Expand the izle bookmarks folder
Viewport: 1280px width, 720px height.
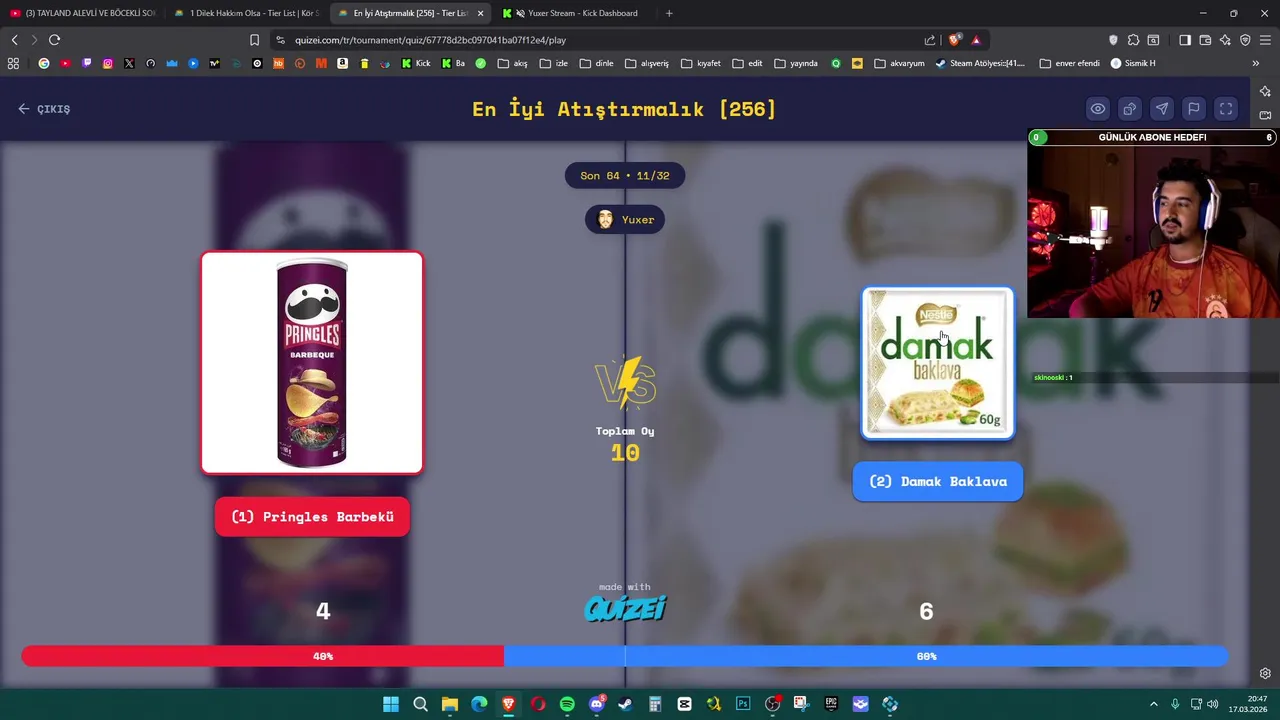coord(553,63)
